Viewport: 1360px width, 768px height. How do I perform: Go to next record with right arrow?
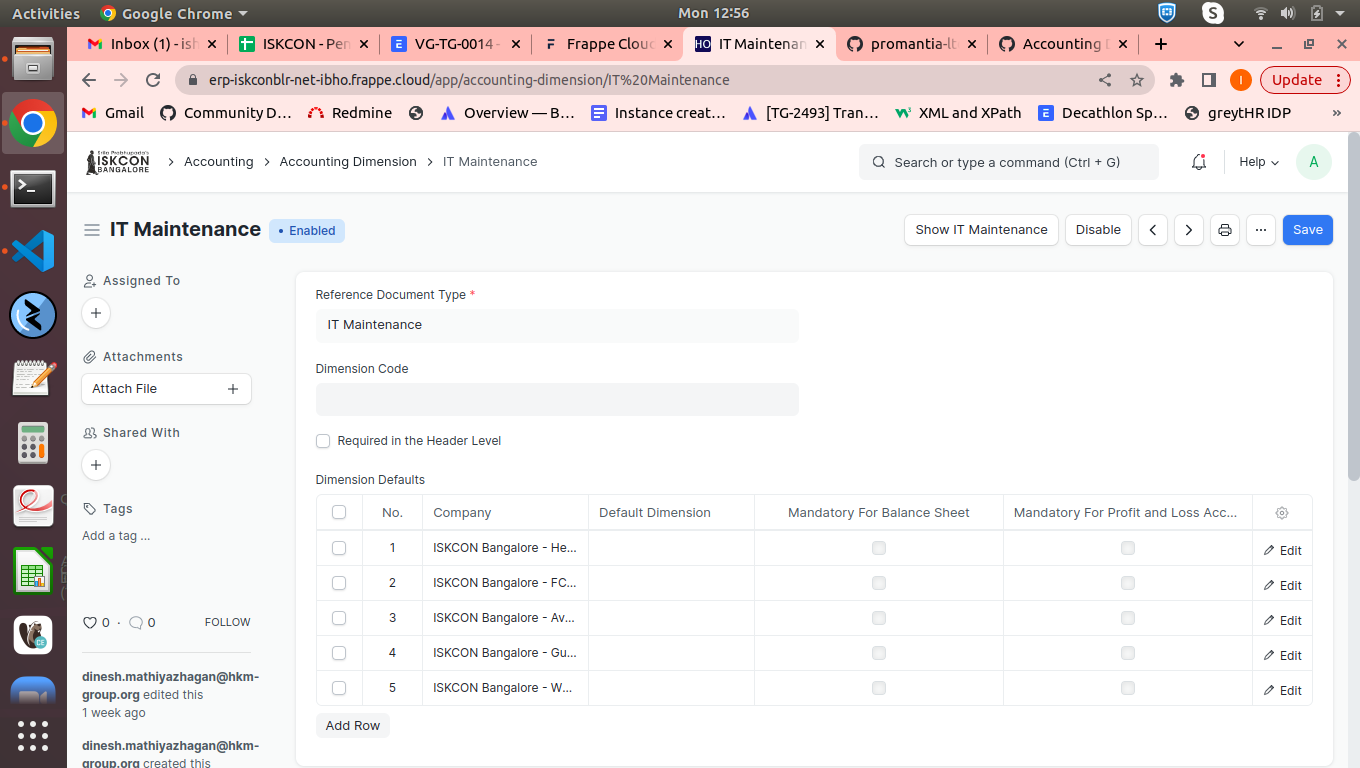(1188, 230)
